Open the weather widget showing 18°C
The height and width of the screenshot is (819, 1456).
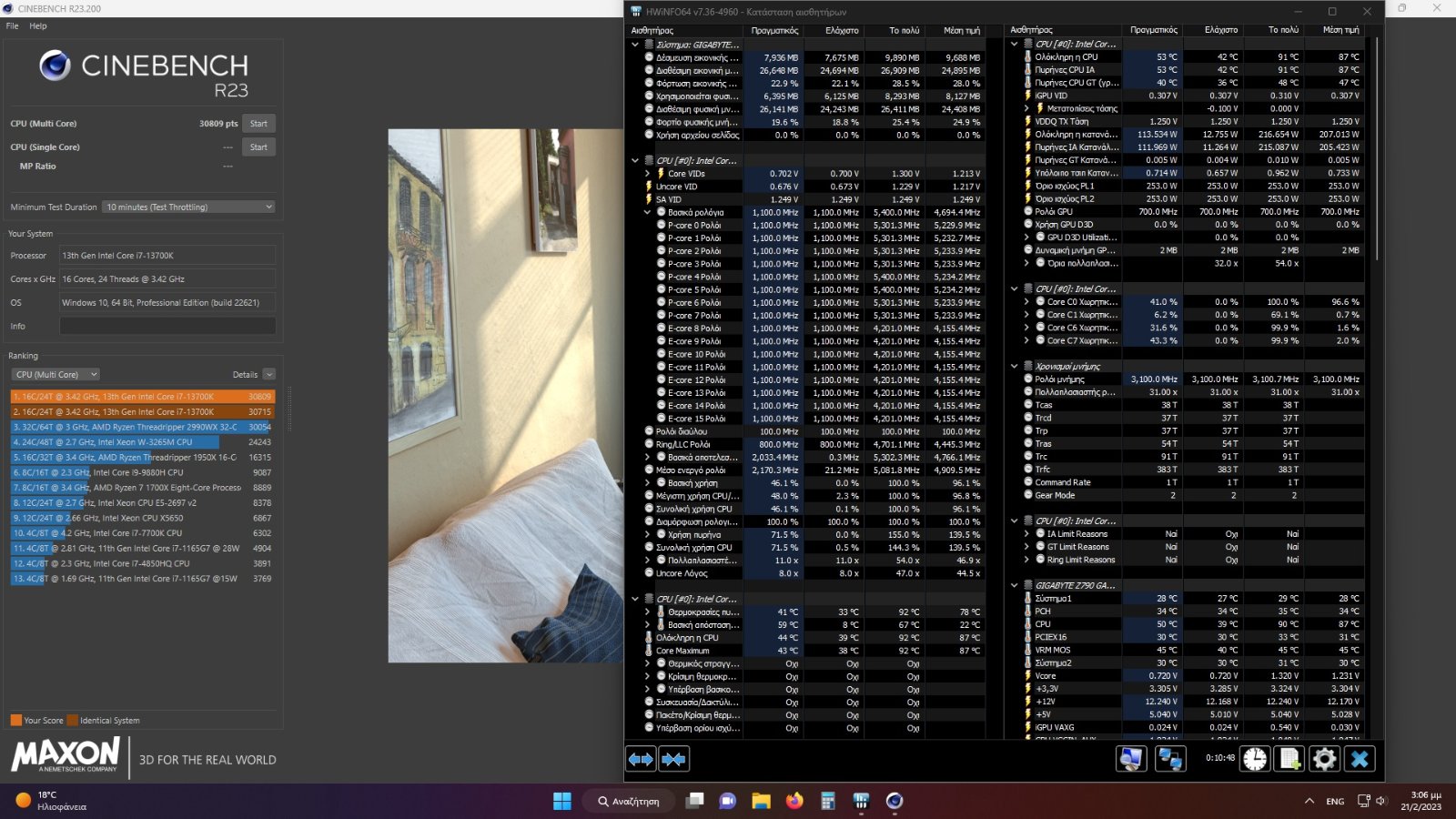click(53, 801)
